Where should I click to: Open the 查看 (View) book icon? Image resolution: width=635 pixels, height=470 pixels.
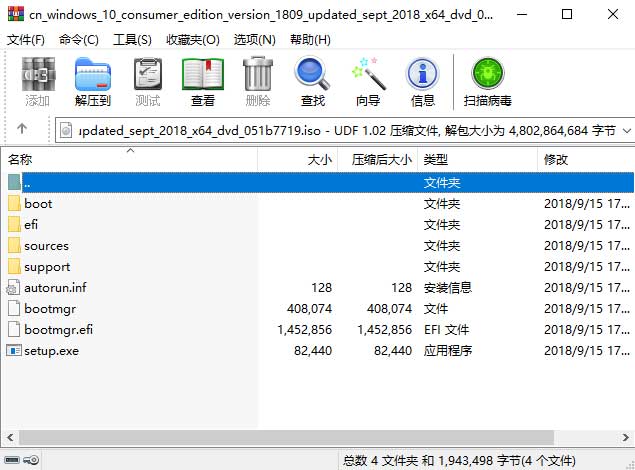click(x=202, y=74)
